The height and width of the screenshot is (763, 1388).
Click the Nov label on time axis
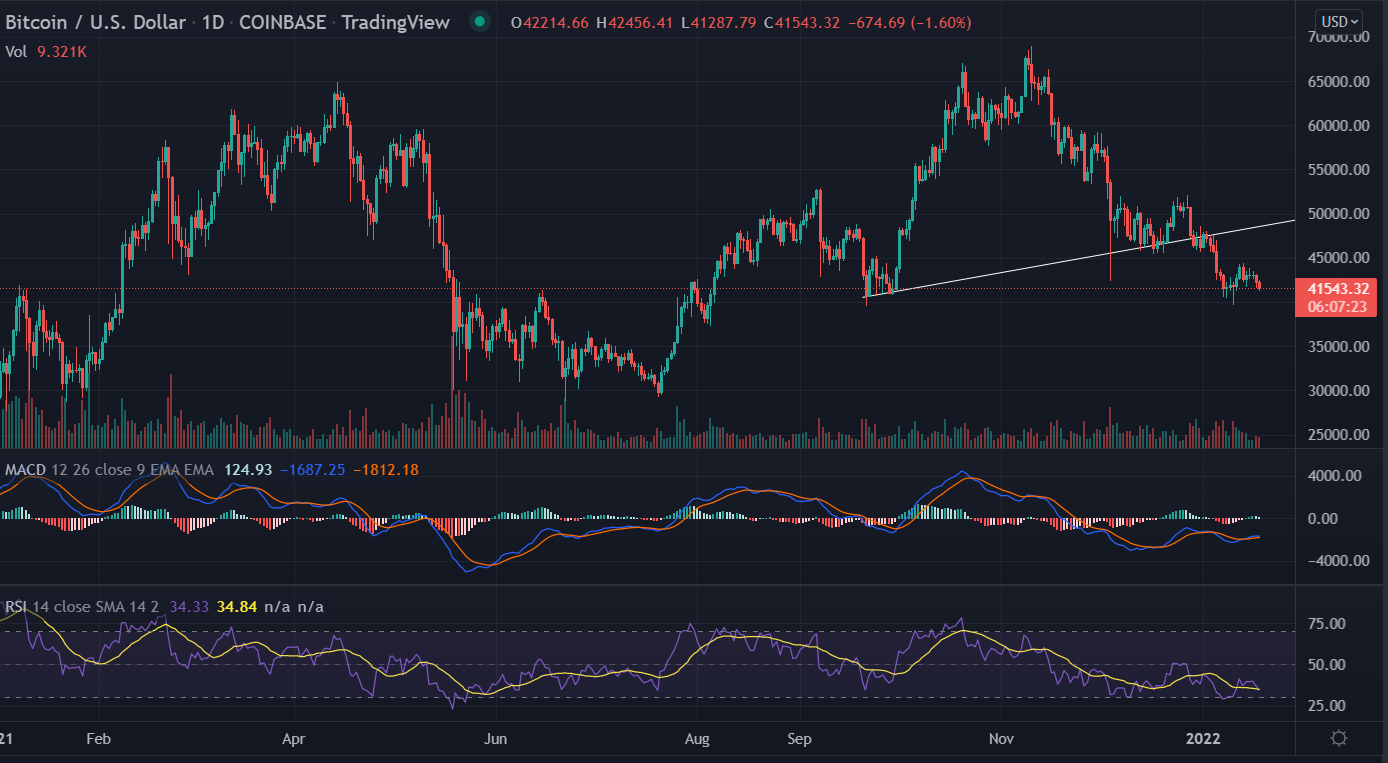(x=1002, y=740)
